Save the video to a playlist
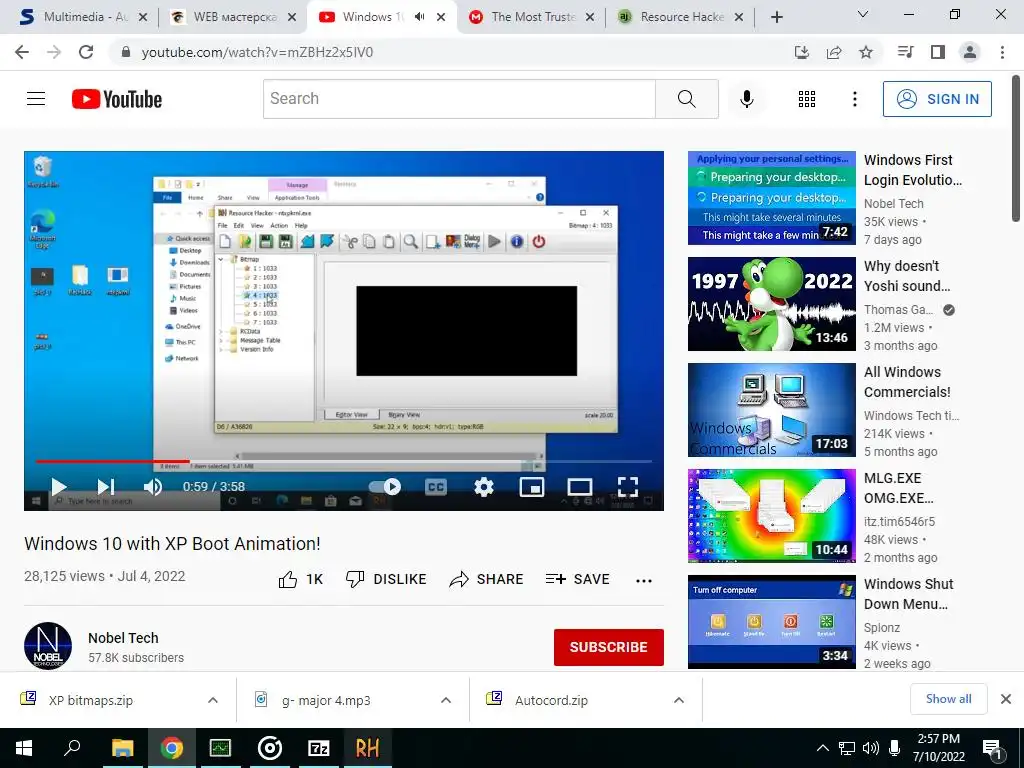Viewport: 1024px width, 768px height. click(x=578, y=579)
